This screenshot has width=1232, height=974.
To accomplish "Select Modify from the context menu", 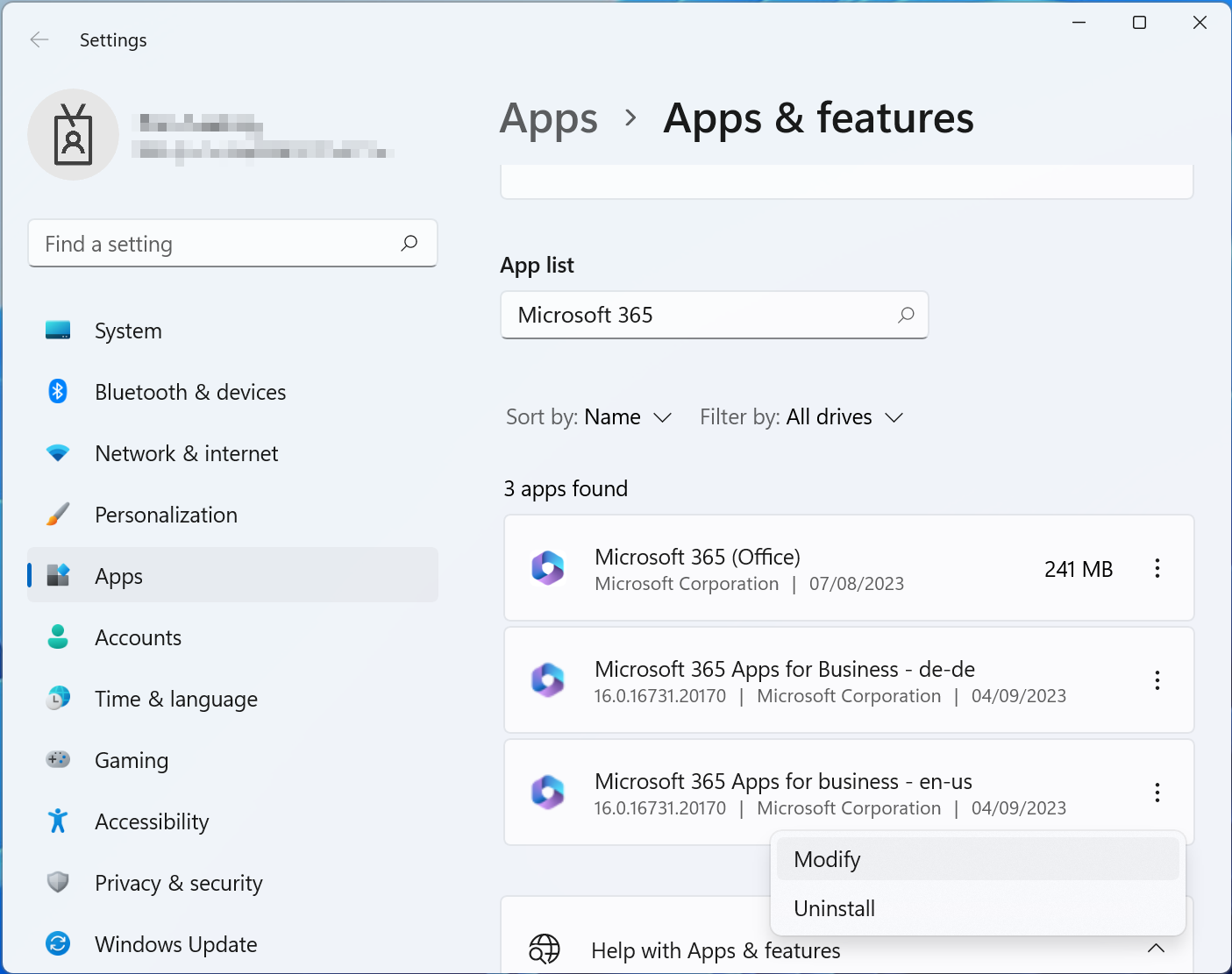I will (978, 859).
